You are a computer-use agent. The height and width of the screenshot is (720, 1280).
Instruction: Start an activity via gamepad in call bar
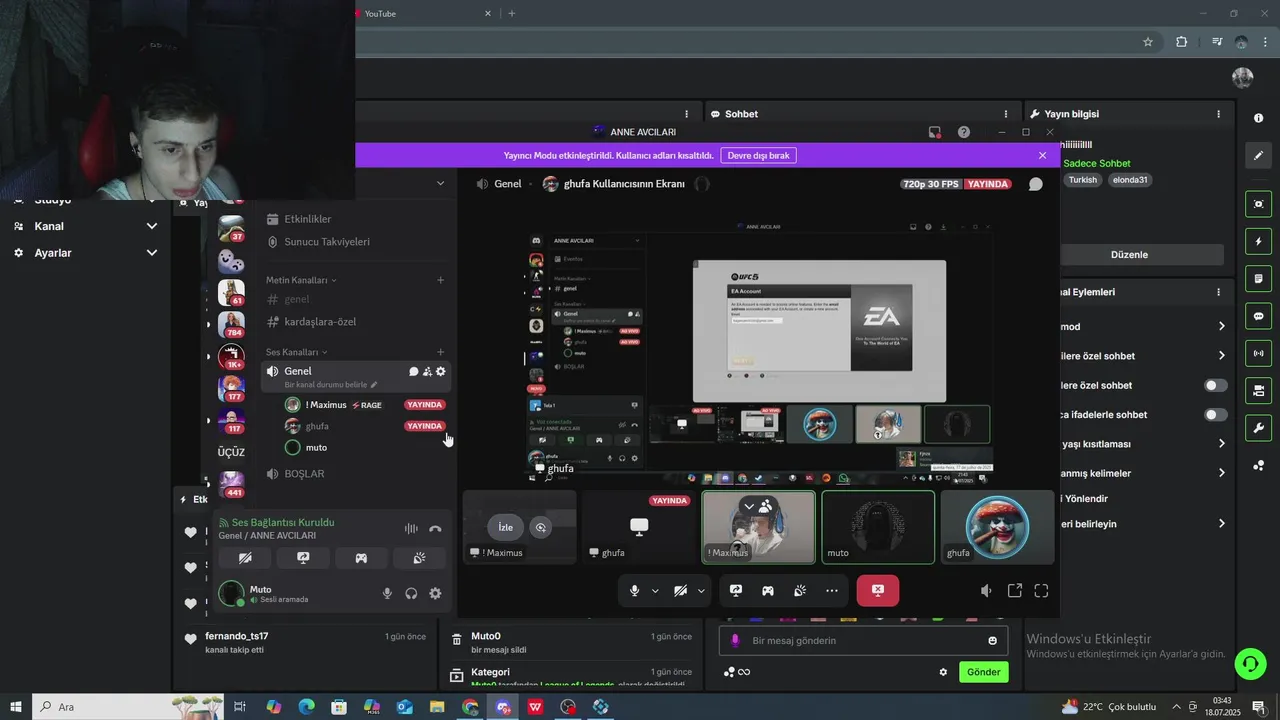[768, 591]
